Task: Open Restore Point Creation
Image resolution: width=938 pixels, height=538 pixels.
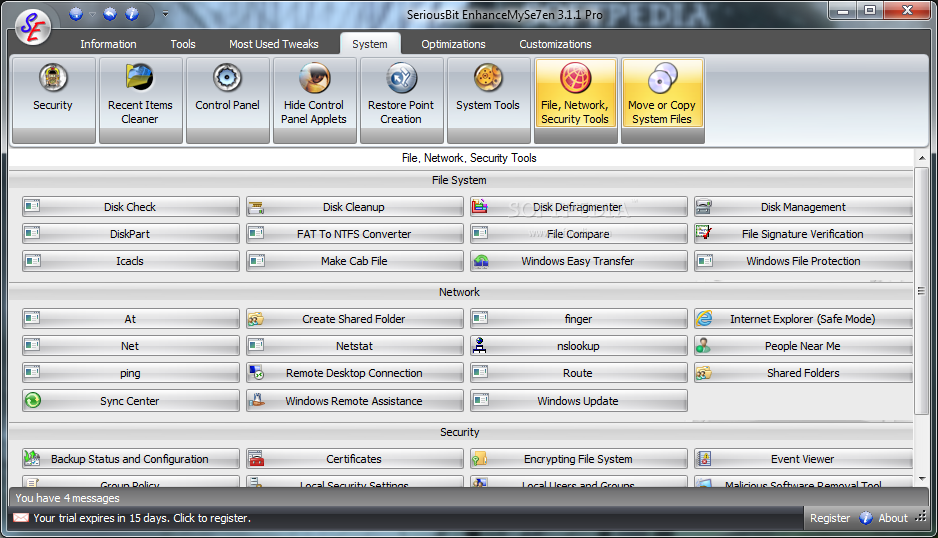Action: [401, 100]
